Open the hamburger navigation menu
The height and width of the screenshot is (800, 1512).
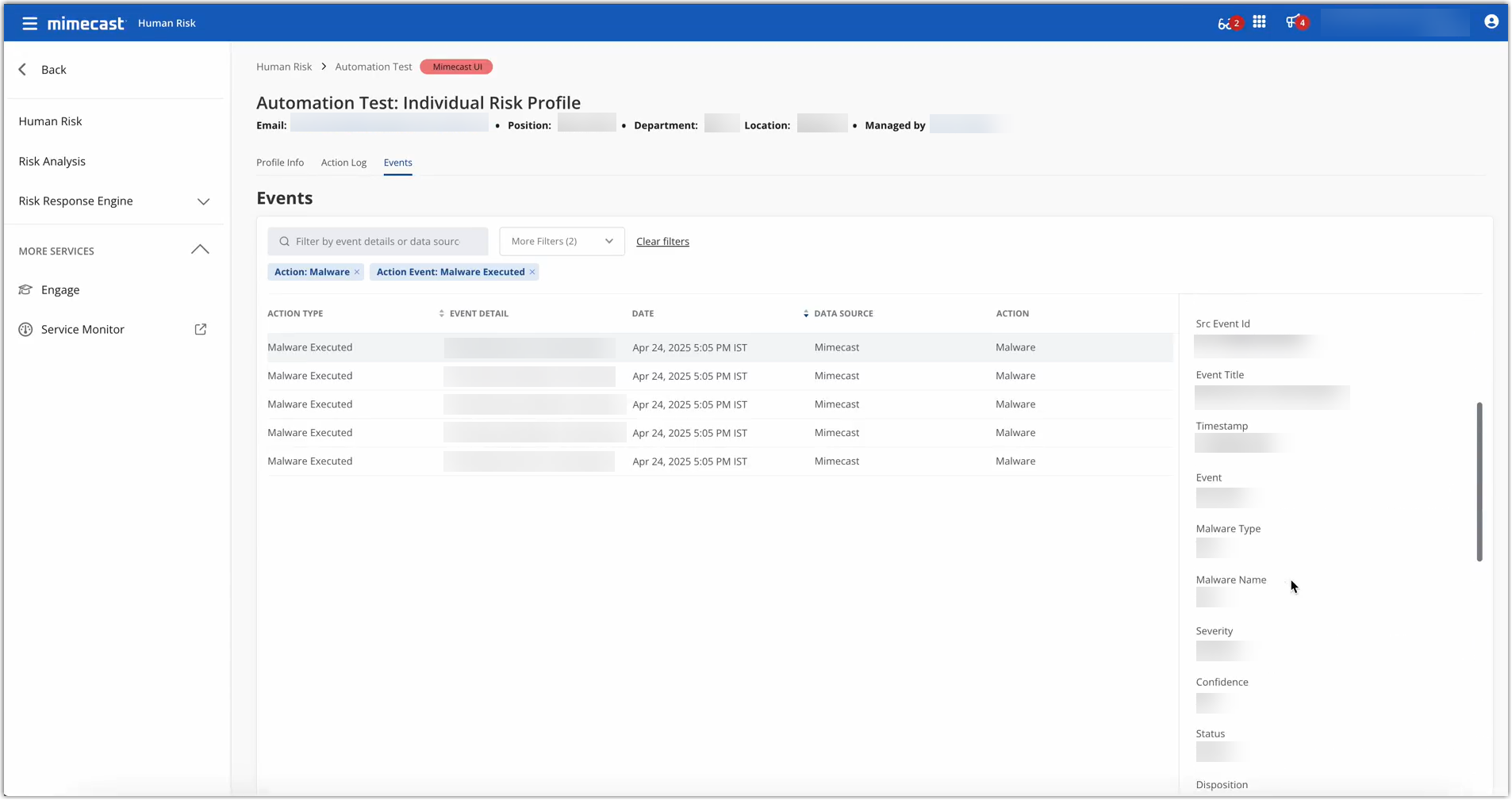click(x=29, y=23)
